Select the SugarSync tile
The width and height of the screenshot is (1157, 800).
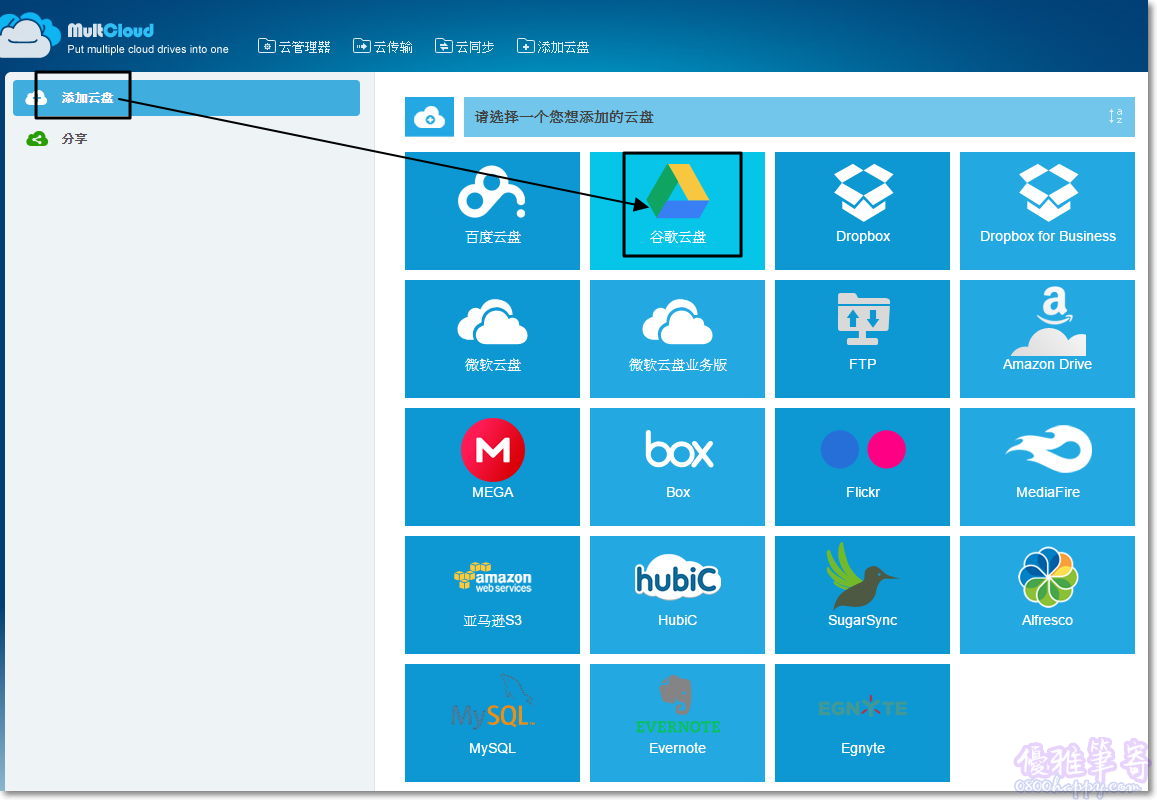(863, 595)
